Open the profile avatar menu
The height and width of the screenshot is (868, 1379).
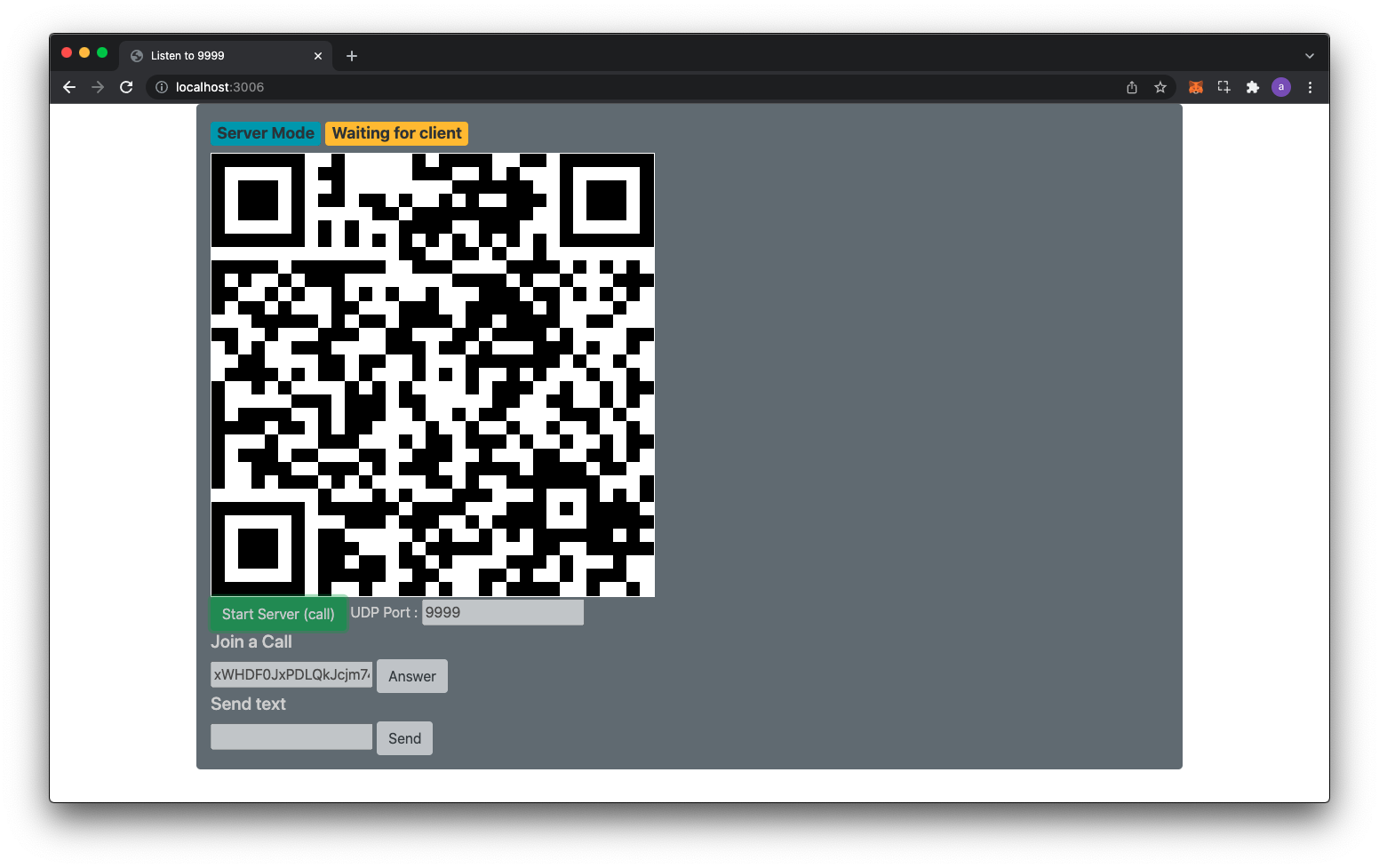(x=1281, y=87)
